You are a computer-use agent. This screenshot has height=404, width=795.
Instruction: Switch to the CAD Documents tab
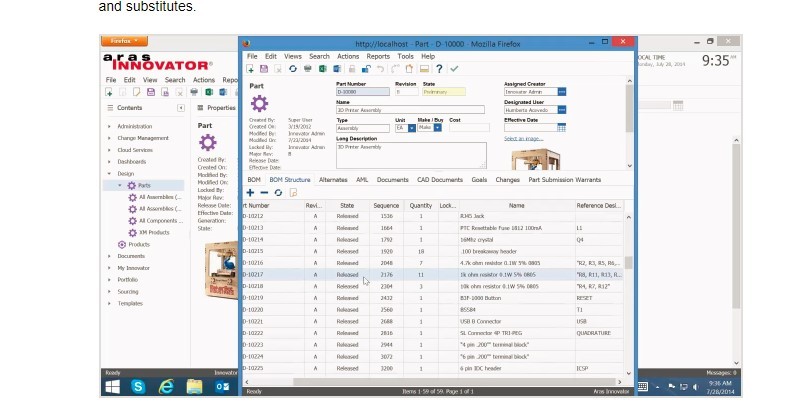pos(439,180)
